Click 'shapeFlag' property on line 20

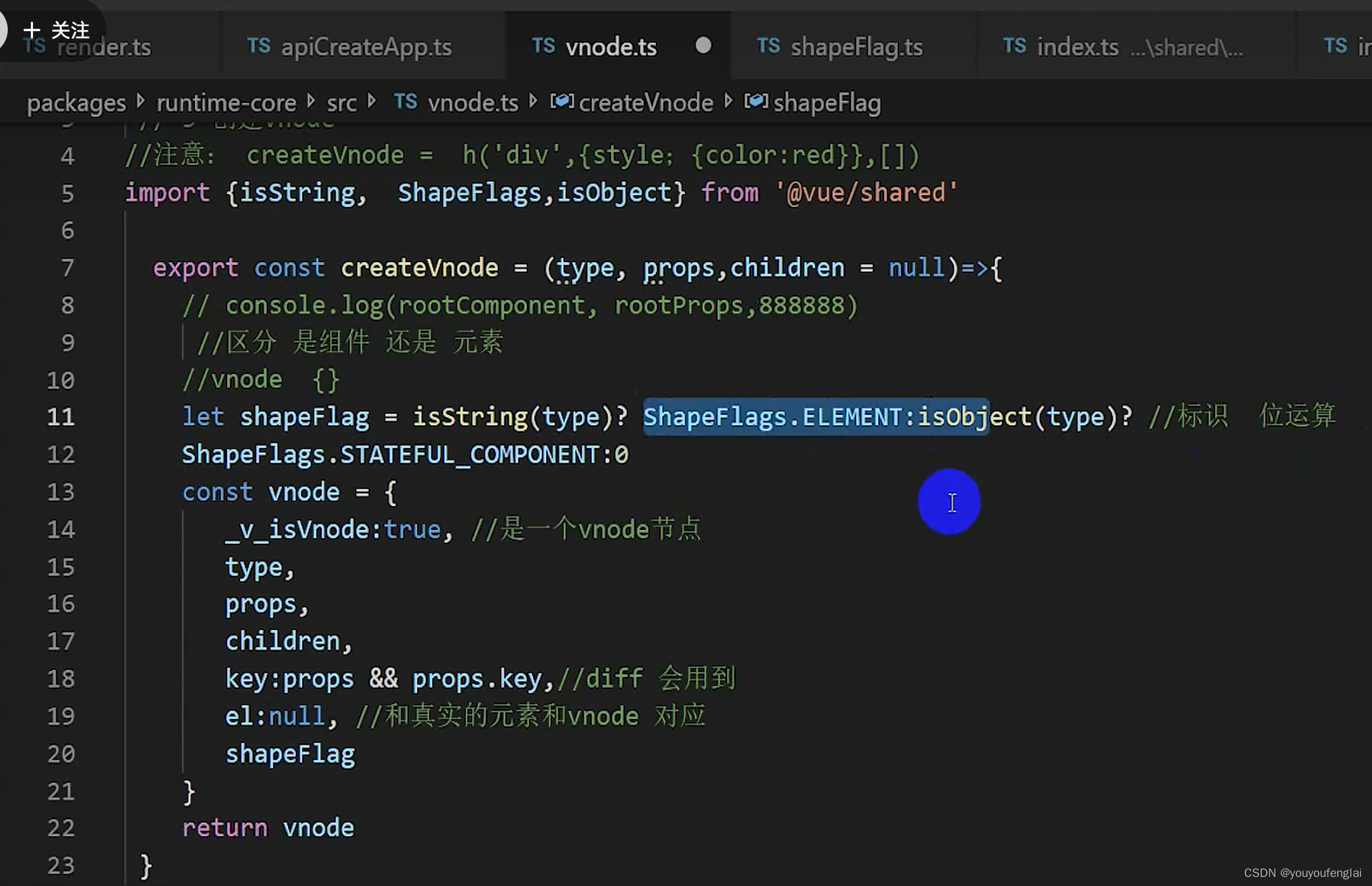point(290,754)
